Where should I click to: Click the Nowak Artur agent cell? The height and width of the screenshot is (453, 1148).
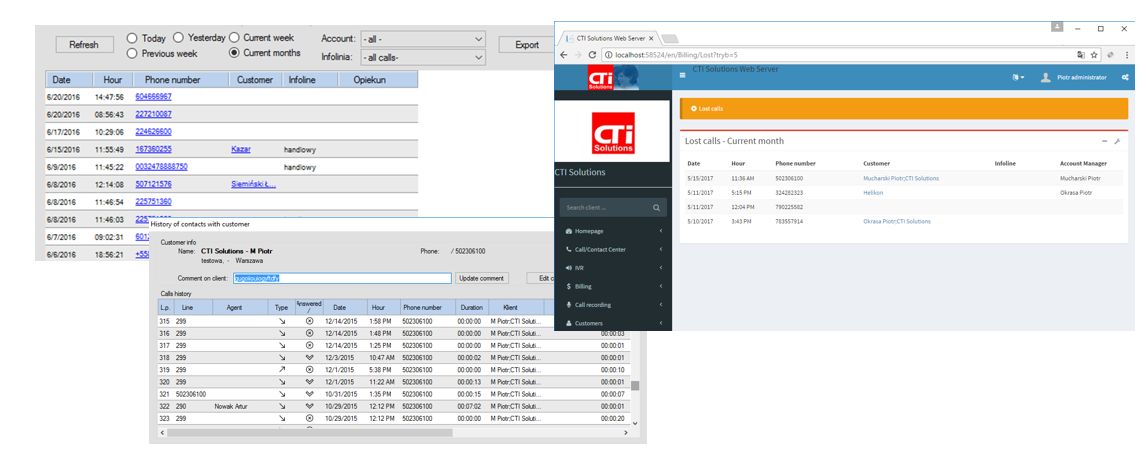[232, 406]
